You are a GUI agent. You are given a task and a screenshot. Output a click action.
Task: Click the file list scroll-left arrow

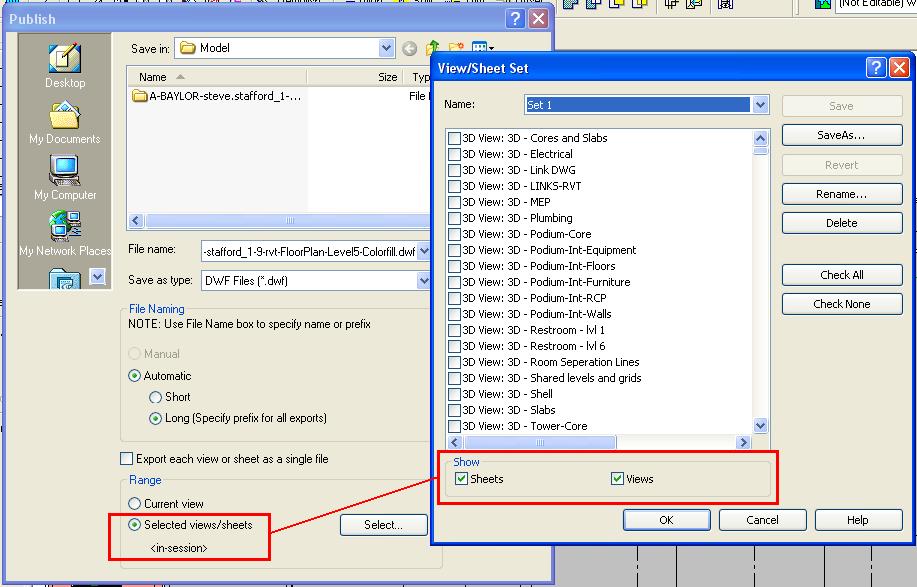pos(136,220)
